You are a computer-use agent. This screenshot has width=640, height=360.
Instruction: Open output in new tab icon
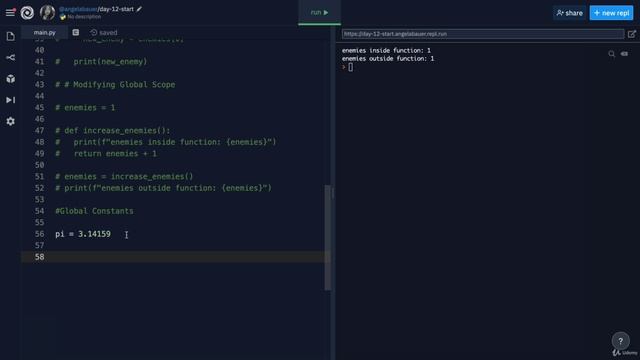[632, 34]
